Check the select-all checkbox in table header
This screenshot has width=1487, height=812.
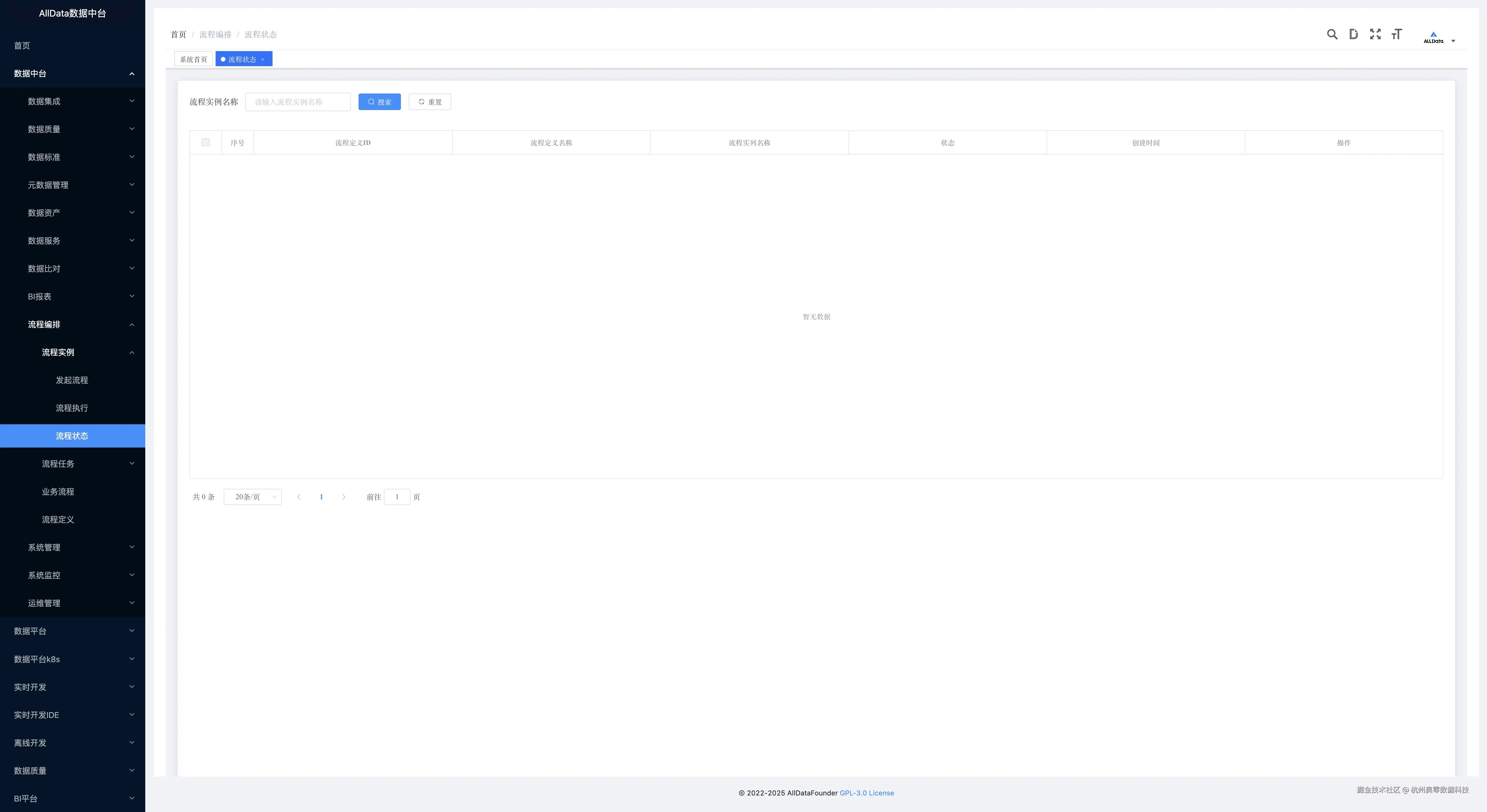click(x=205, y=143)
